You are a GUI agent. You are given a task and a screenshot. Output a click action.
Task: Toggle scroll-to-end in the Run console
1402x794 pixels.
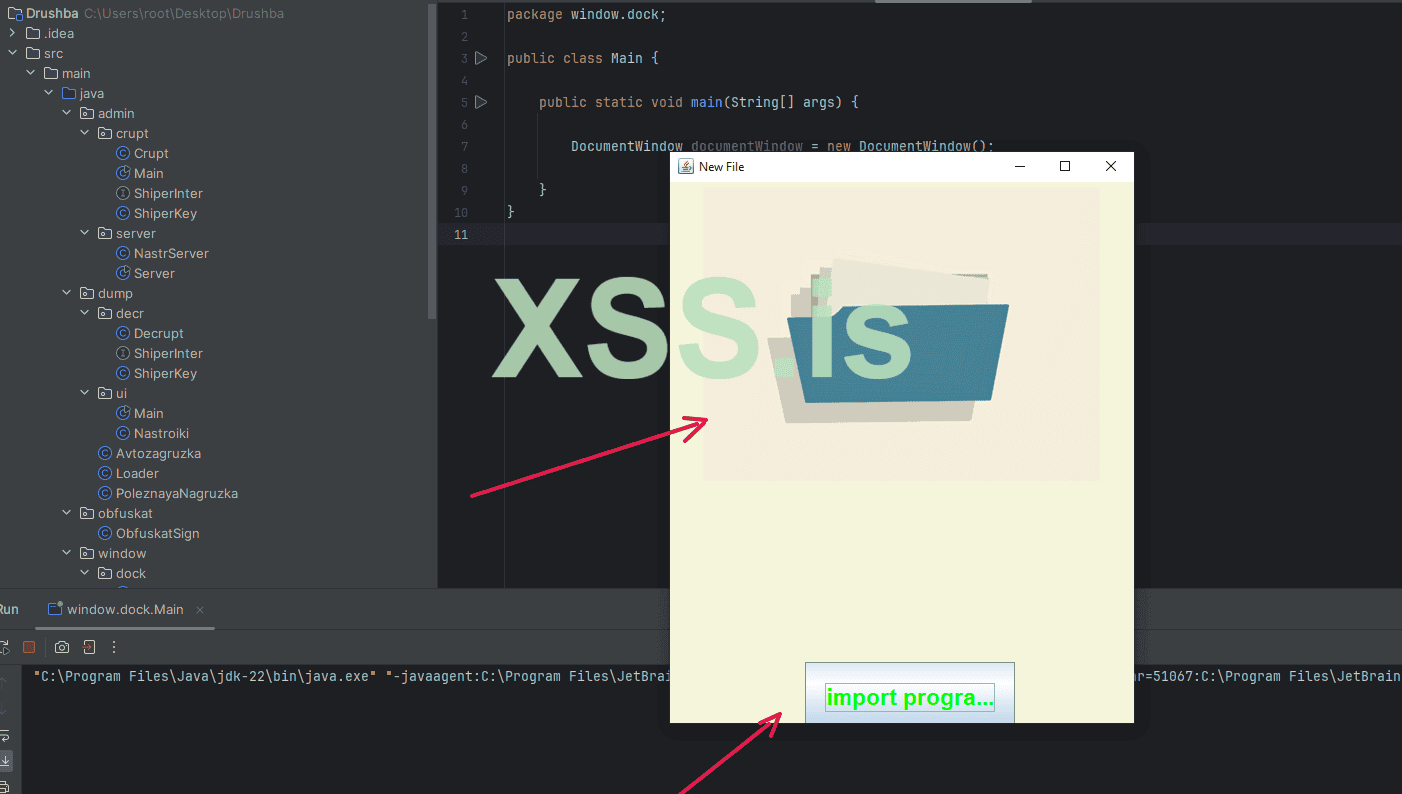[x=4, y=760]
